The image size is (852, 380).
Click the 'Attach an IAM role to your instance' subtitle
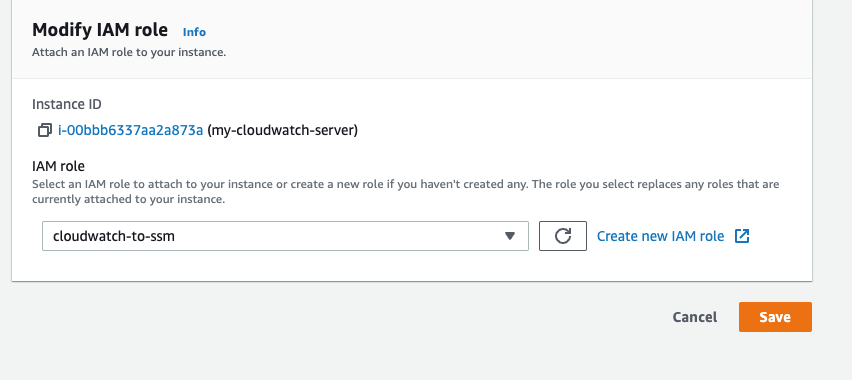pyautogui.click(x=129, y=53)
